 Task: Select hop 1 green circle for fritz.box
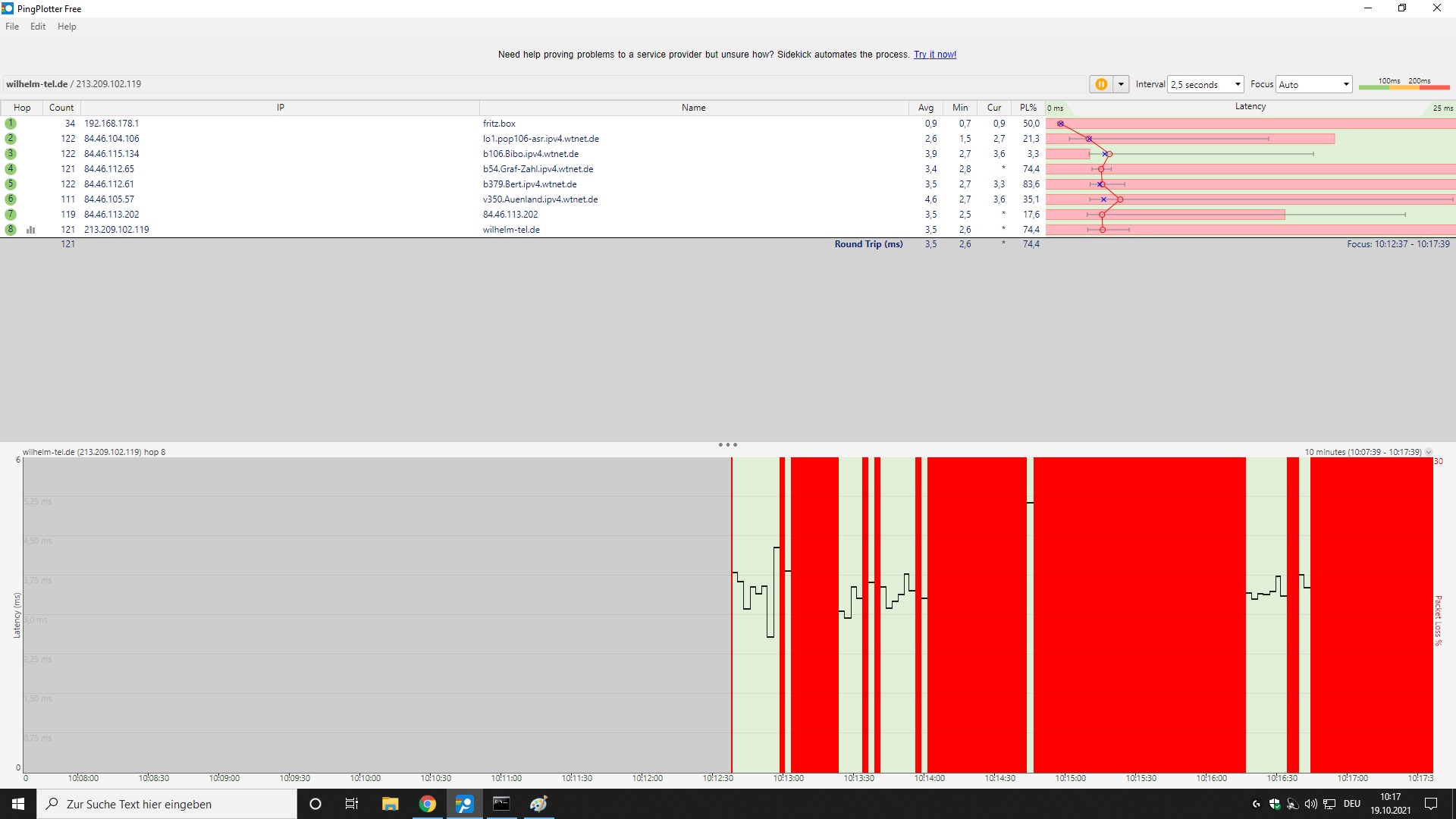pyautogui.click(x=11, y=124)
